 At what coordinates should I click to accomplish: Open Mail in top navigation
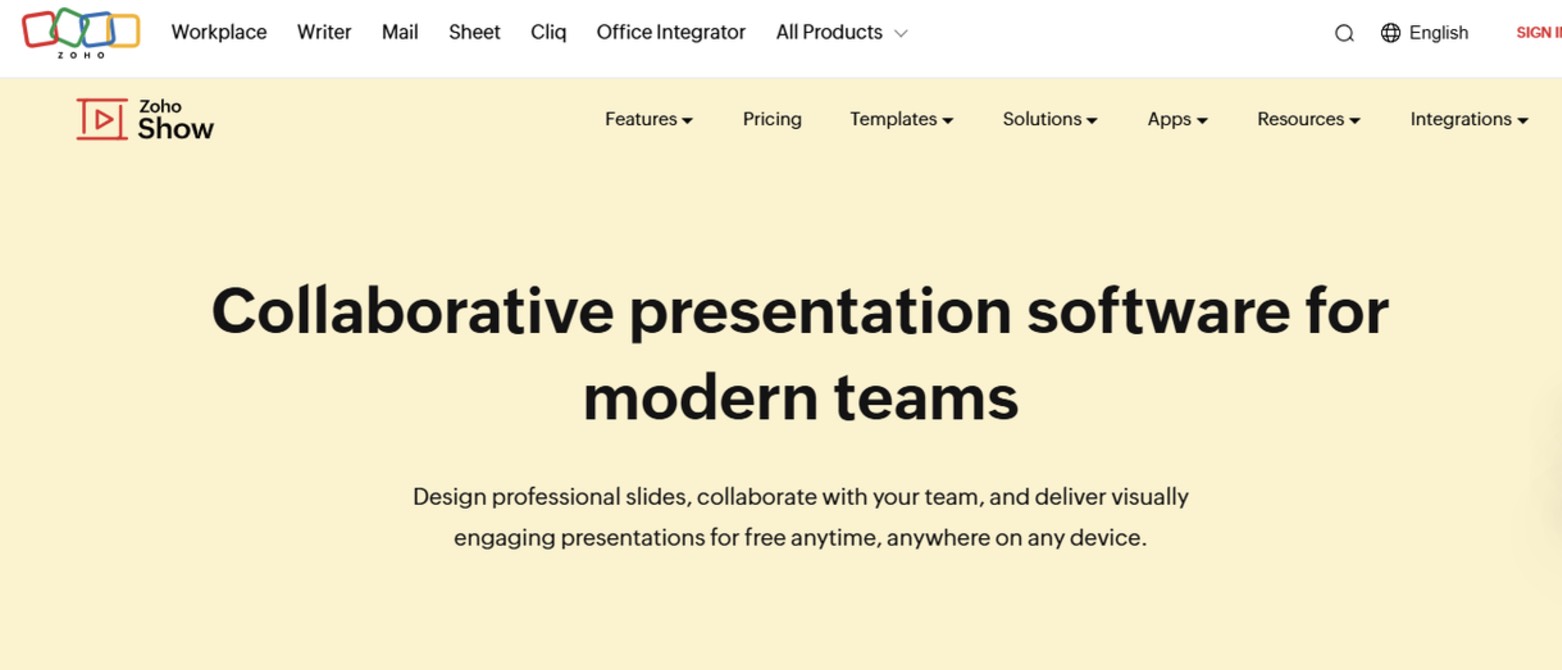coord(400,32)
